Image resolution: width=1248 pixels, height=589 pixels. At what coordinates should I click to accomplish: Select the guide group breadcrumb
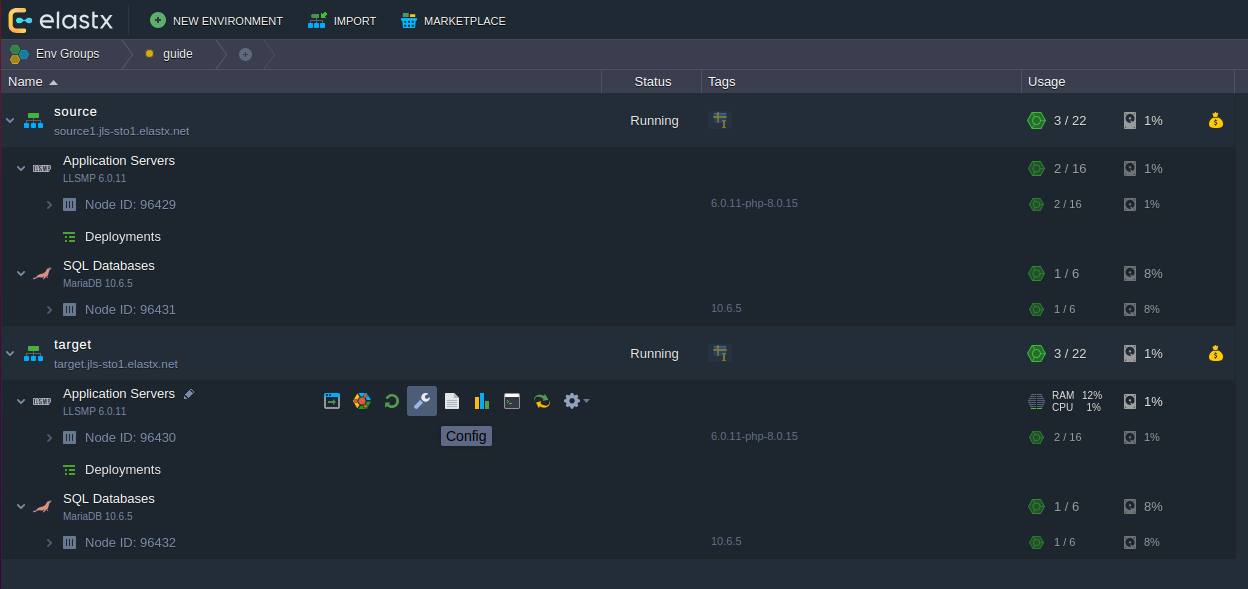pos(177,54)
